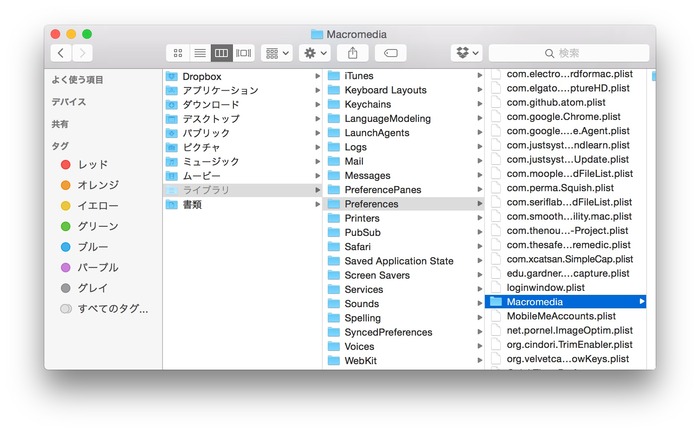Viewport: 700px width, 433px height.
Task: Open the Dropbox toolbar dropdown
Action: tap(467, 53)
